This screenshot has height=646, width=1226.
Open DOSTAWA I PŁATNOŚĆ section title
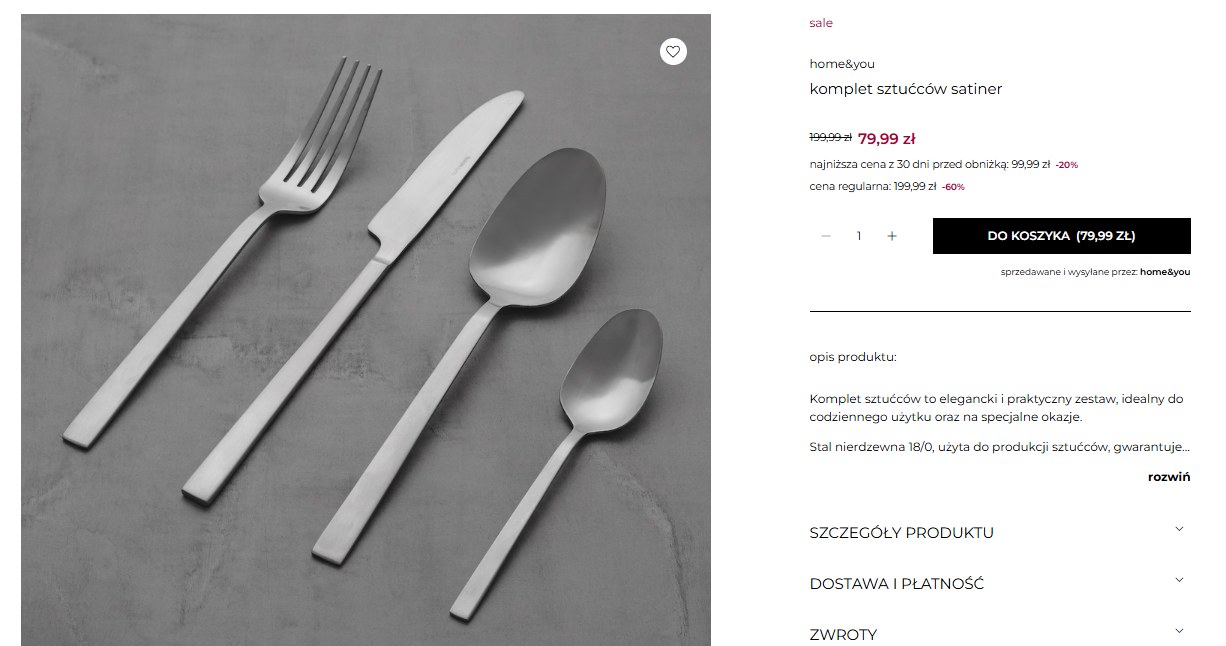click(x=896, y=584)
